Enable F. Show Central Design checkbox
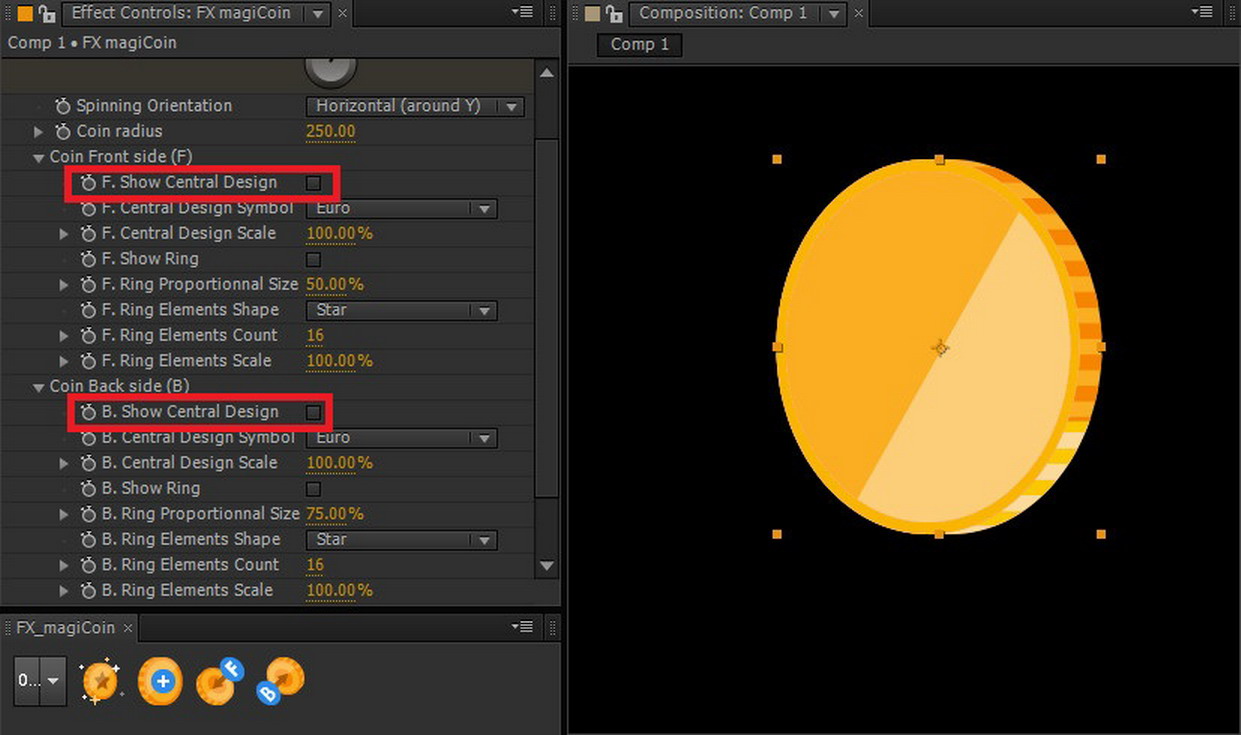Screen dimensions: 1241x735 pyautogui.click(x=313, y=183)
